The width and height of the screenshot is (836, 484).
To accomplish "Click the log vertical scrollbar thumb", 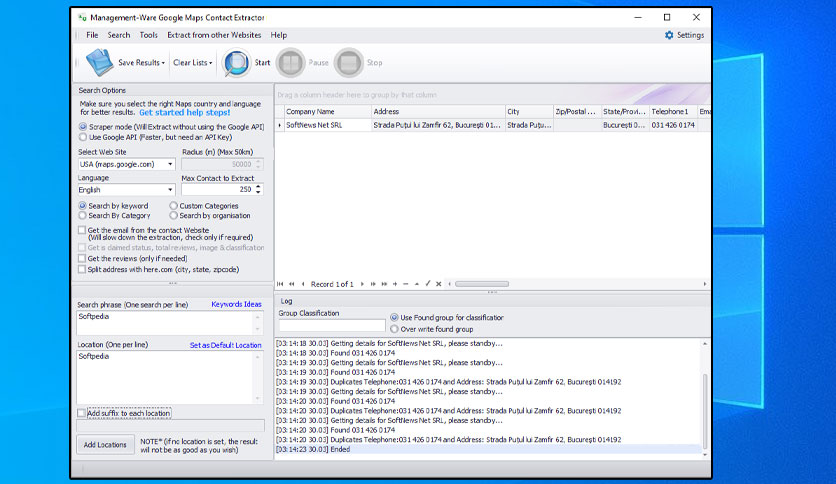I will click(x=705, y=410).
